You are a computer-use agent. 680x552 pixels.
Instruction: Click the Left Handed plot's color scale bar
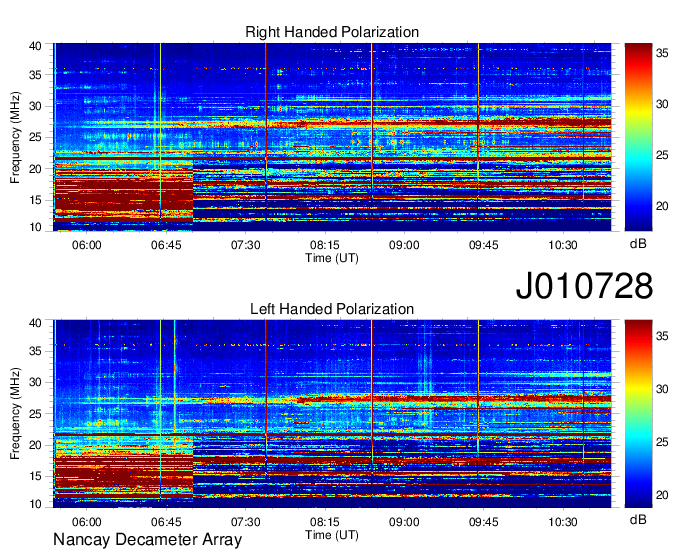638,413
